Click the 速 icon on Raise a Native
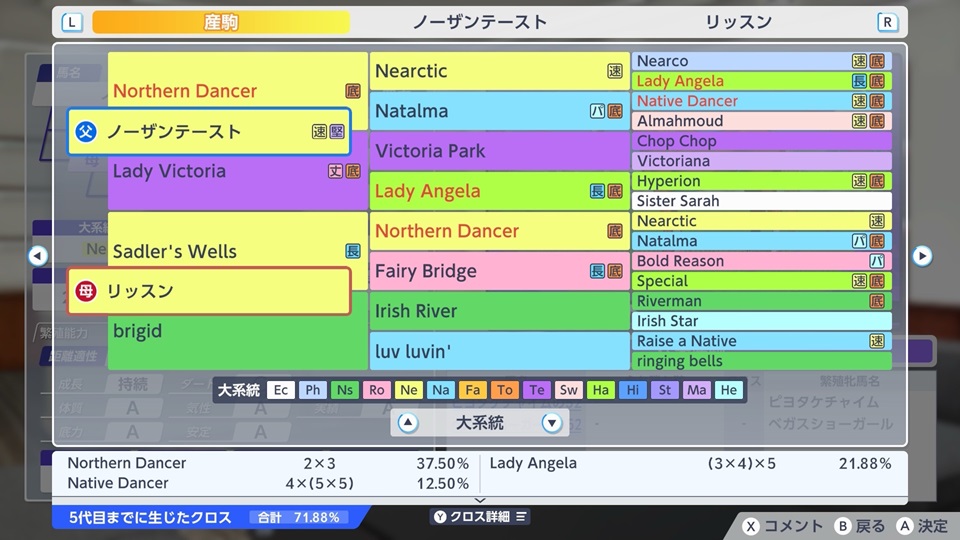960x540 pixels. (x=877, y=341)
